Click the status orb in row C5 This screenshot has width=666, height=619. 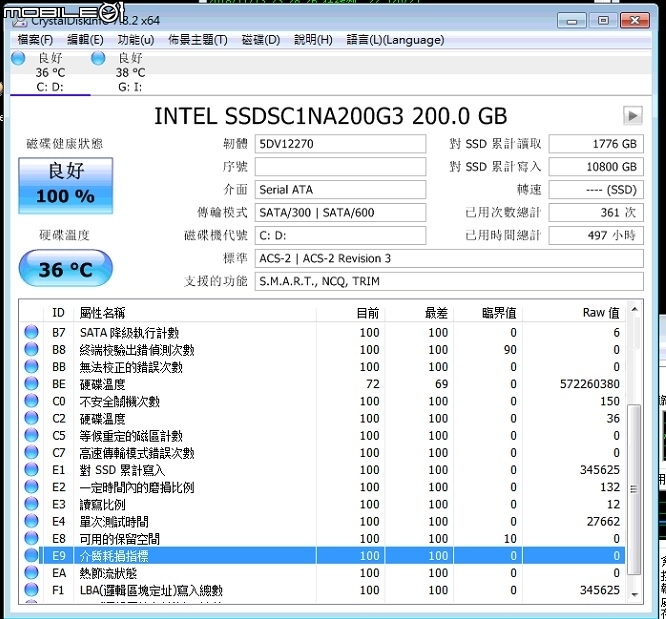click(x=31, y=435)
